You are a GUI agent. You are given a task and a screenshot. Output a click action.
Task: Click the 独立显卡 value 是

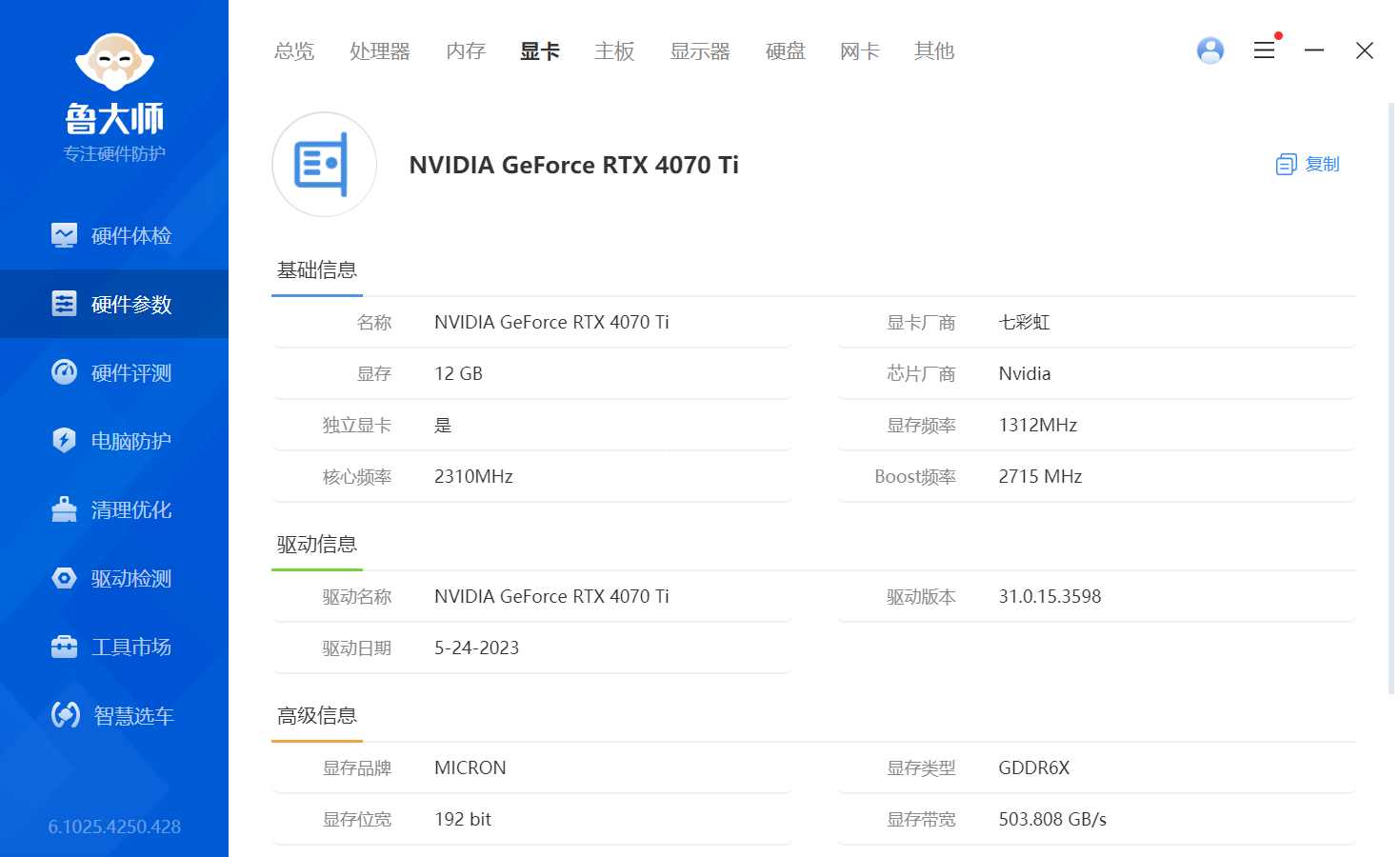coord(443,425)
